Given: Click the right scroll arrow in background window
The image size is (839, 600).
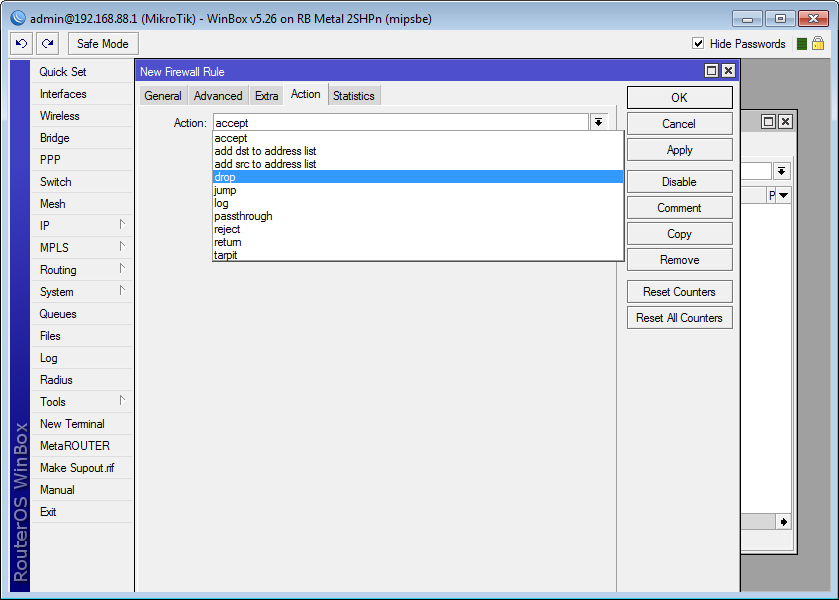Looking at the screenshot, I should (x=783, y=522).
